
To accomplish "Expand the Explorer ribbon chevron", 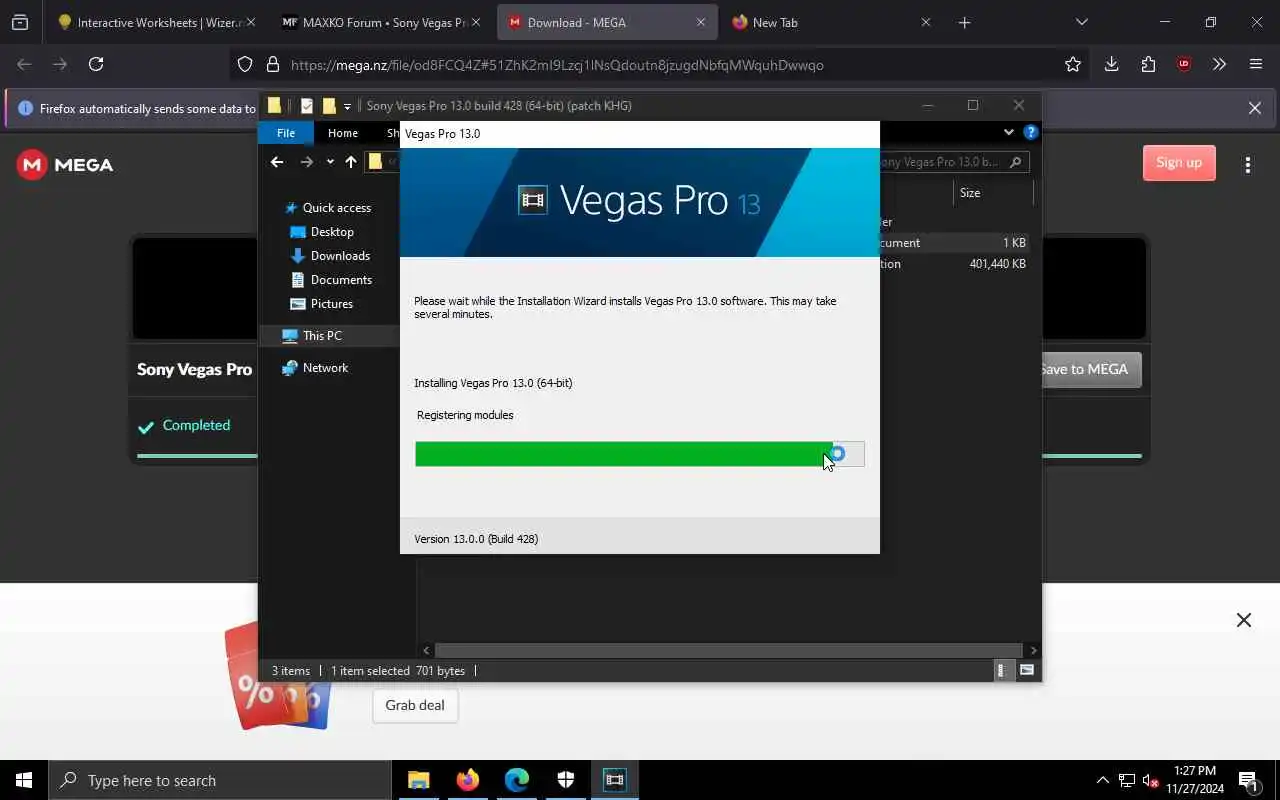I will pos(1008,132).
